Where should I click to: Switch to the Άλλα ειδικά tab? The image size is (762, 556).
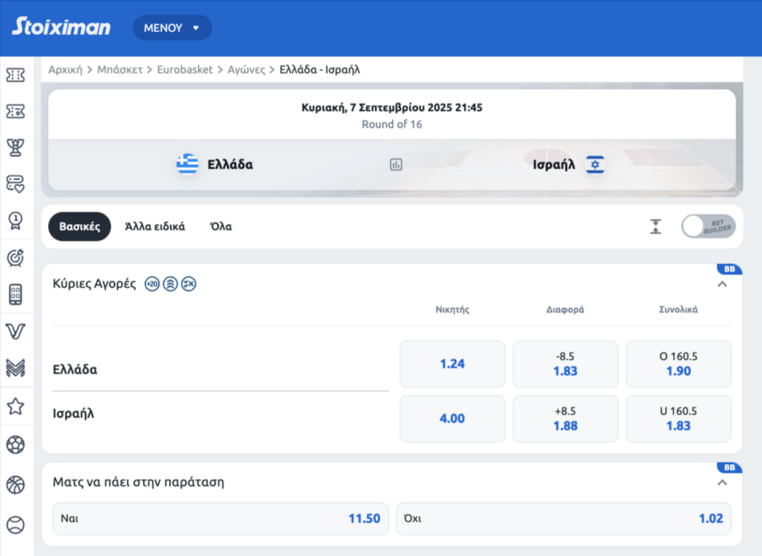click(x=155, y=227)
